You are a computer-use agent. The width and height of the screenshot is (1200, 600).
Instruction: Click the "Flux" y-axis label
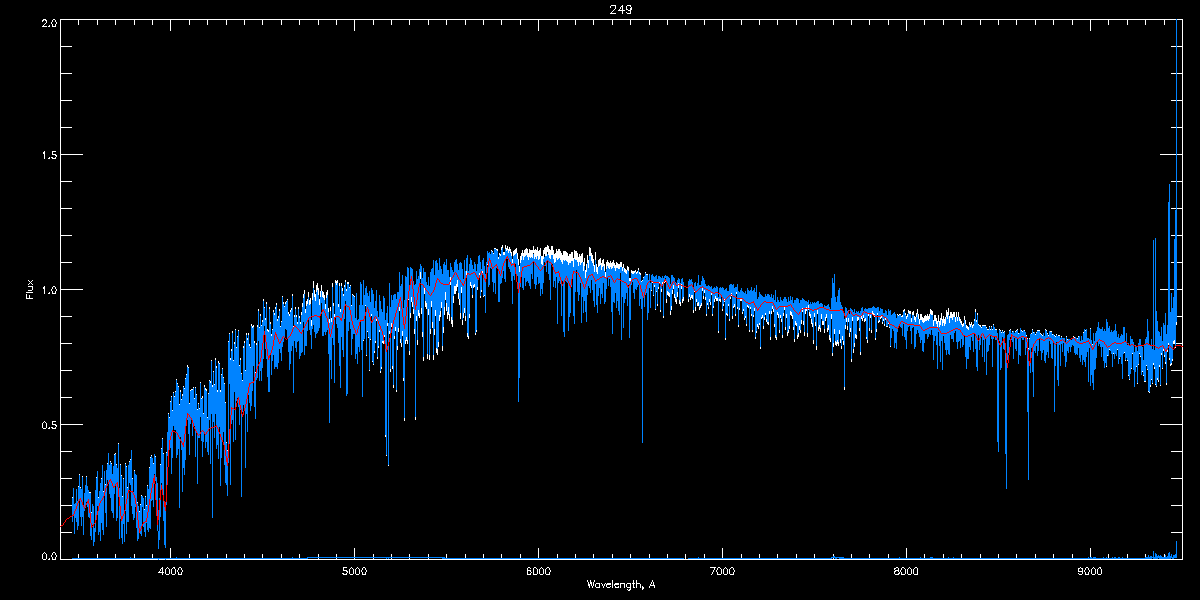[30, 290]
